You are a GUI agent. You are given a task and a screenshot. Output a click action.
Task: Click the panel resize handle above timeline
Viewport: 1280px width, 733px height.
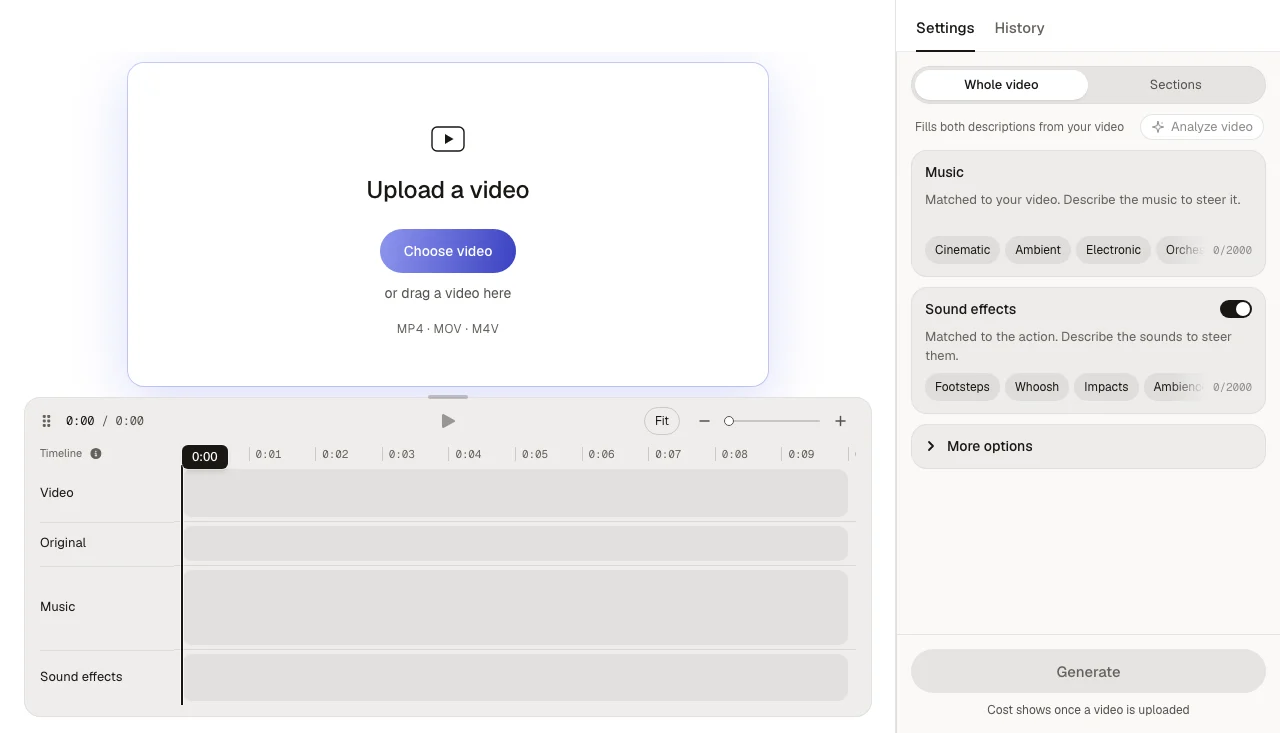pyautogui.click(x=448, y=397)
